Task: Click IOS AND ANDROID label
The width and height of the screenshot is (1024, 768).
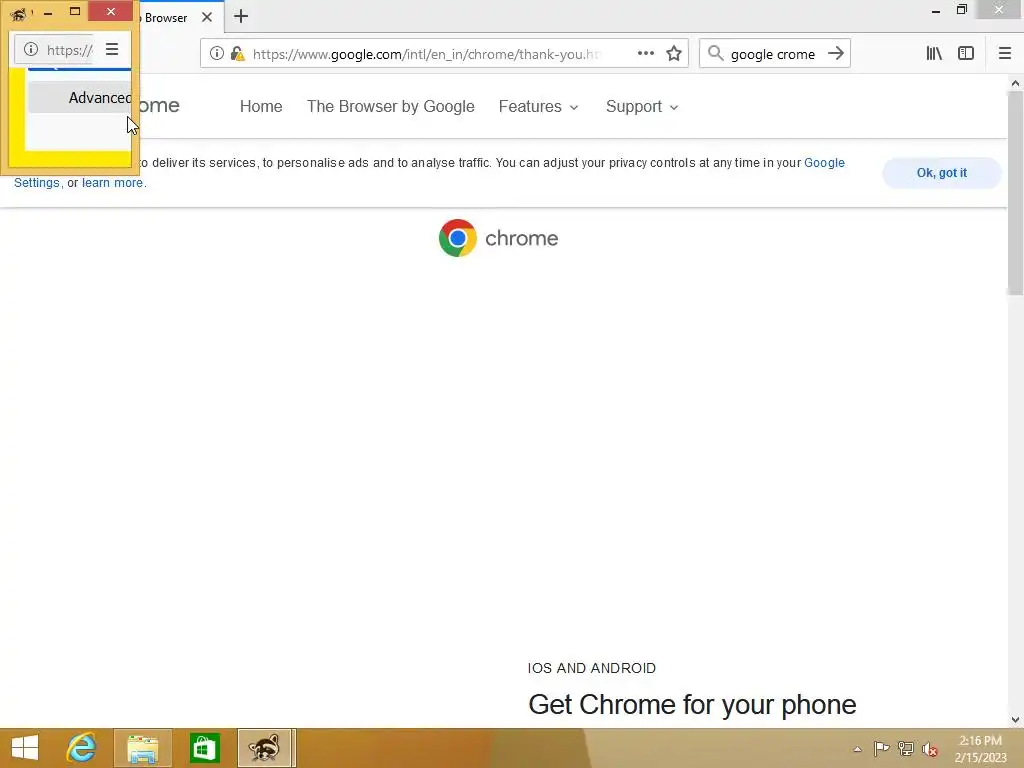Action: pyautogui.click(x=592, y=668)
